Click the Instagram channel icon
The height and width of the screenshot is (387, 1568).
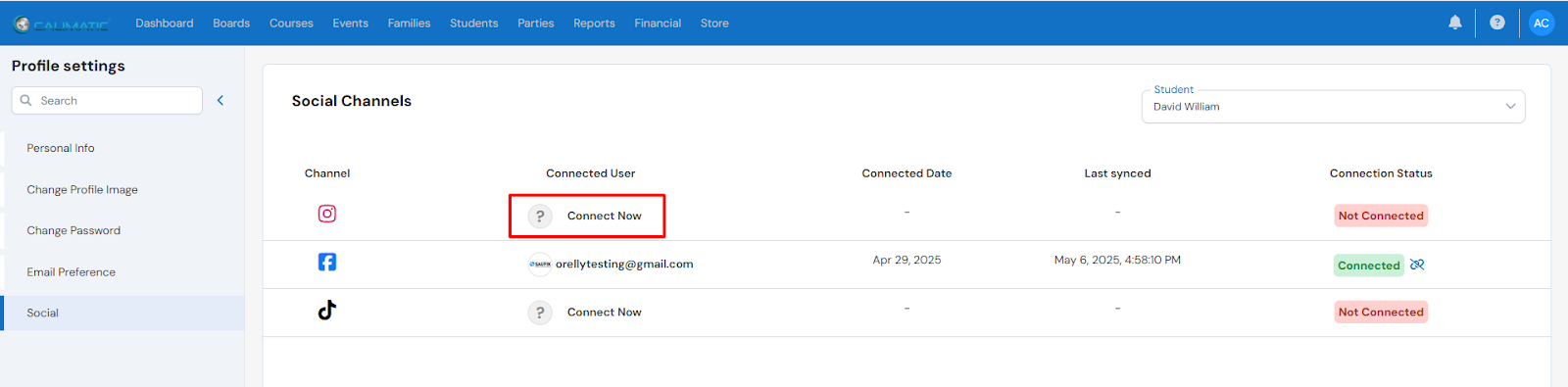[x=327, y=214]
